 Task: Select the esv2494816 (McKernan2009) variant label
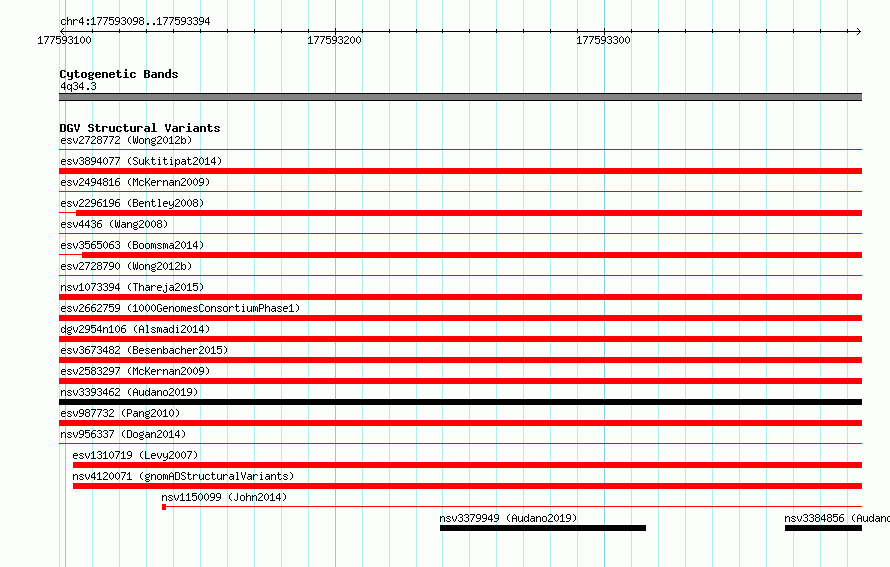135,182
